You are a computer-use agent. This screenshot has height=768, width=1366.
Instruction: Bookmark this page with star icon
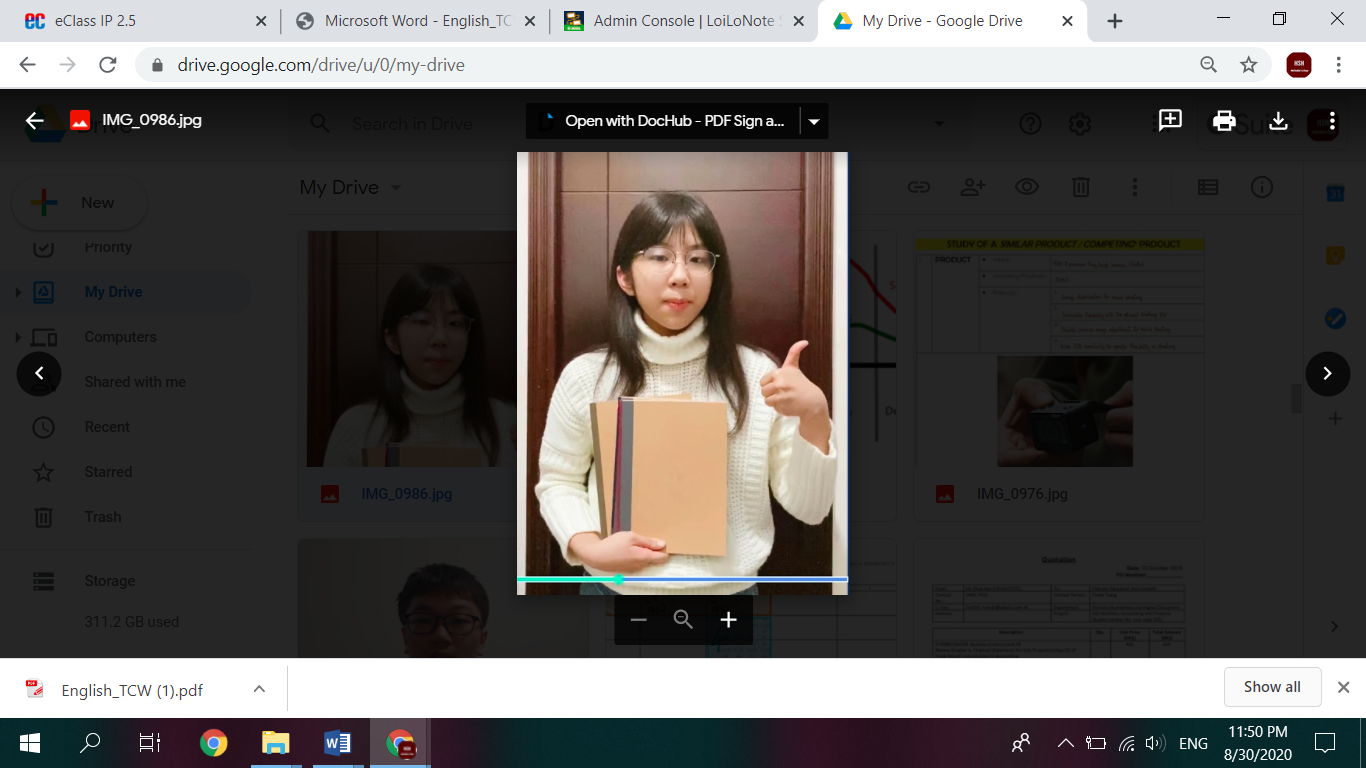[1248, 65]
